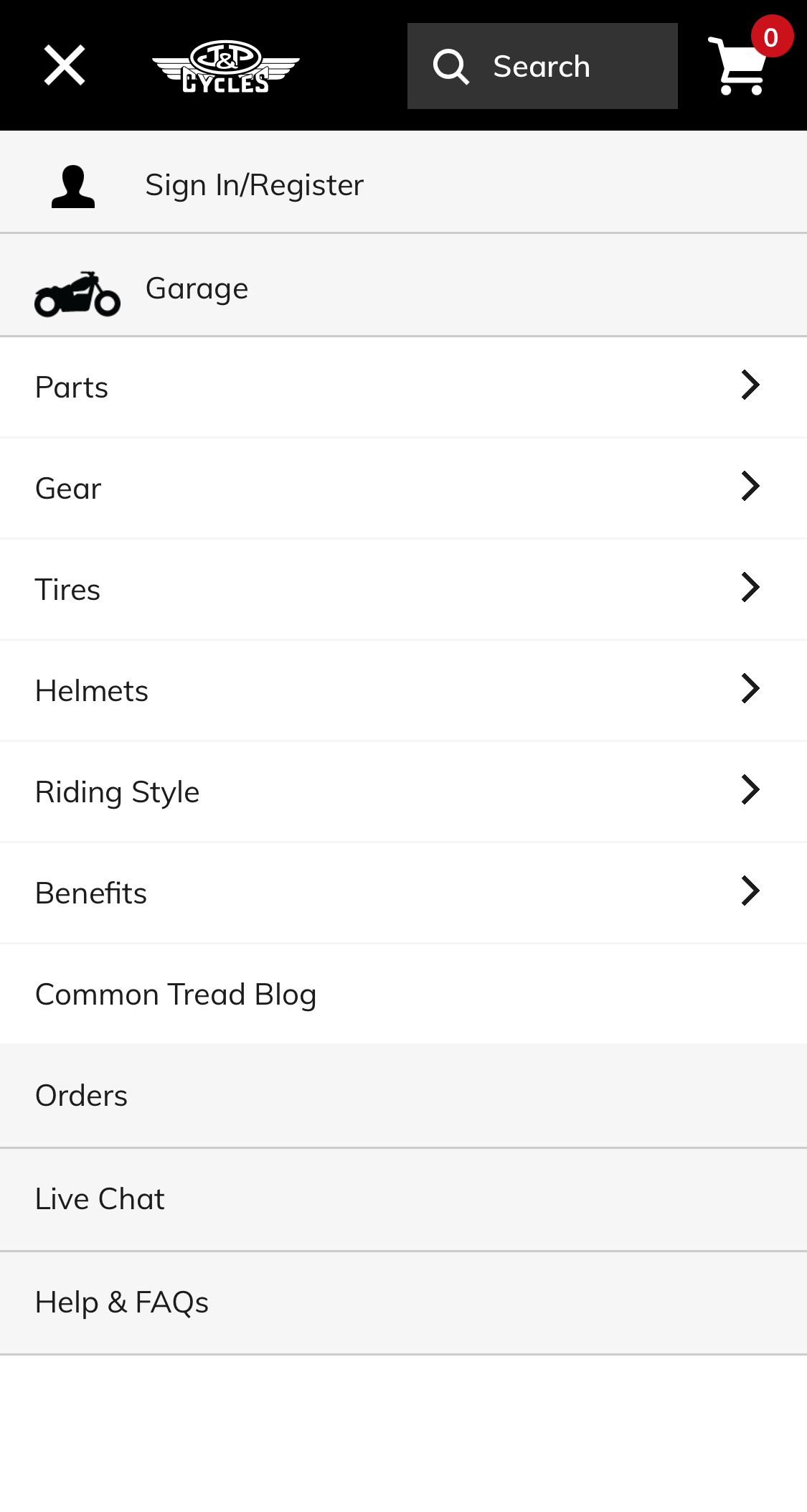The width and height of the screenshot is (807, 1512).
Task: Select the X close menu icon
Action: [x=63, y=65]
